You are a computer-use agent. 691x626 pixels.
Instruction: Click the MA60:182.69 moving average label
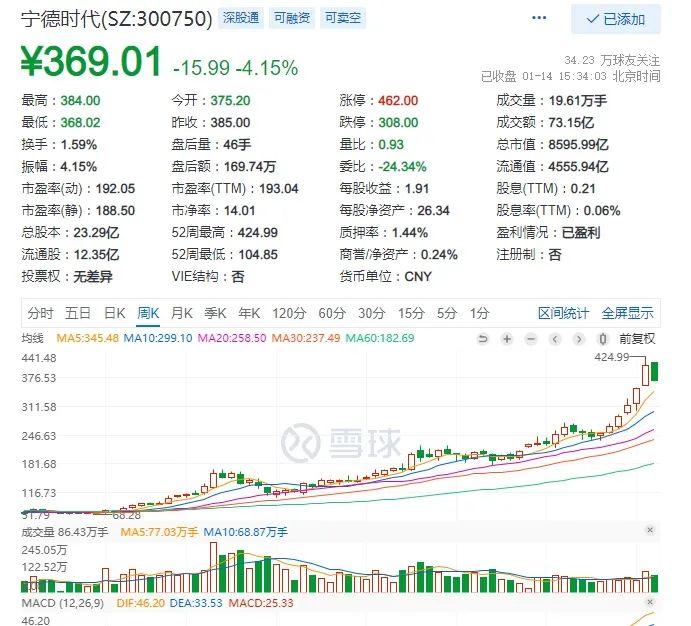(x=380, y=338)
